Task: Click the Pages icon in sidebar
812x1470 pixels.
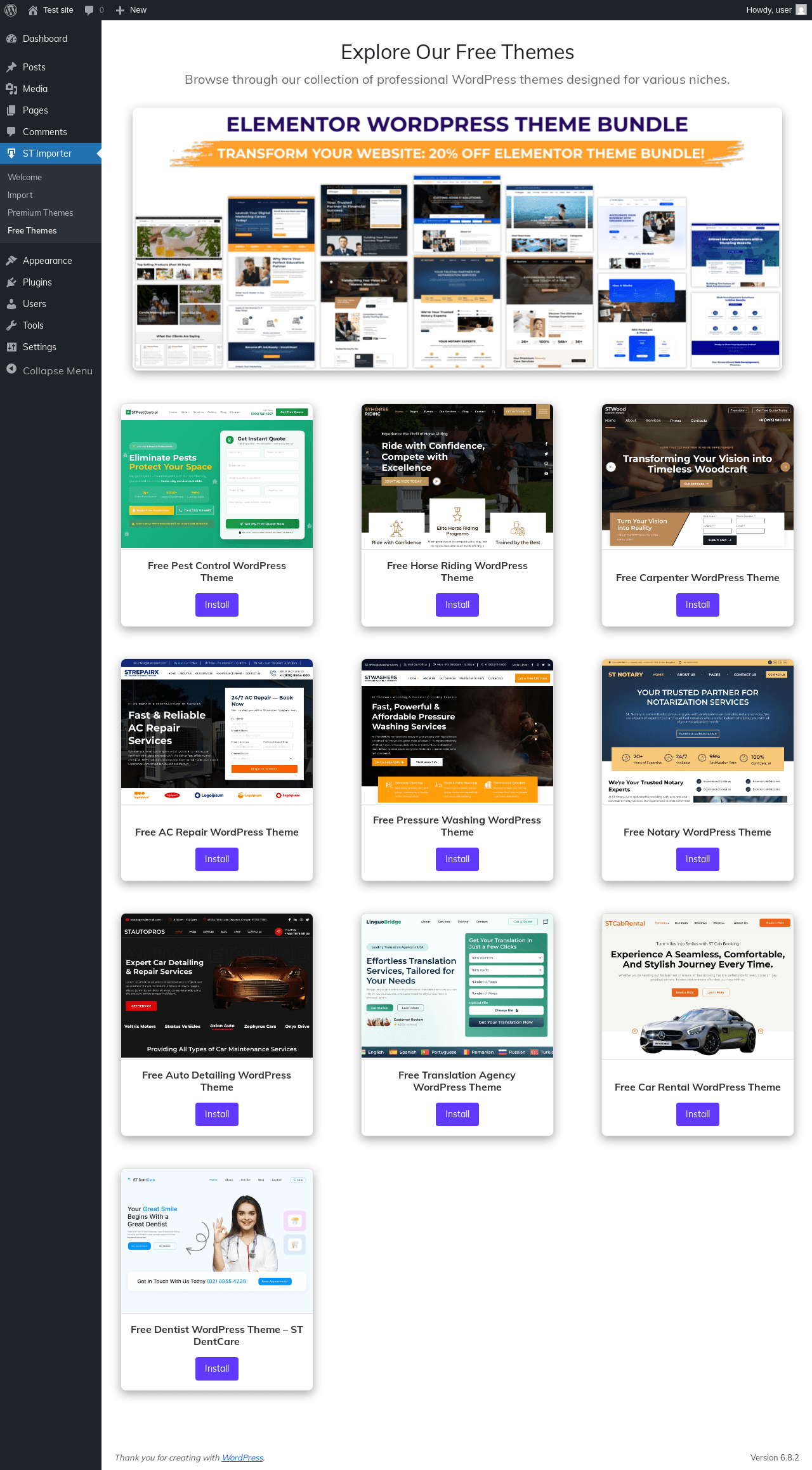Action: (11, 110)
